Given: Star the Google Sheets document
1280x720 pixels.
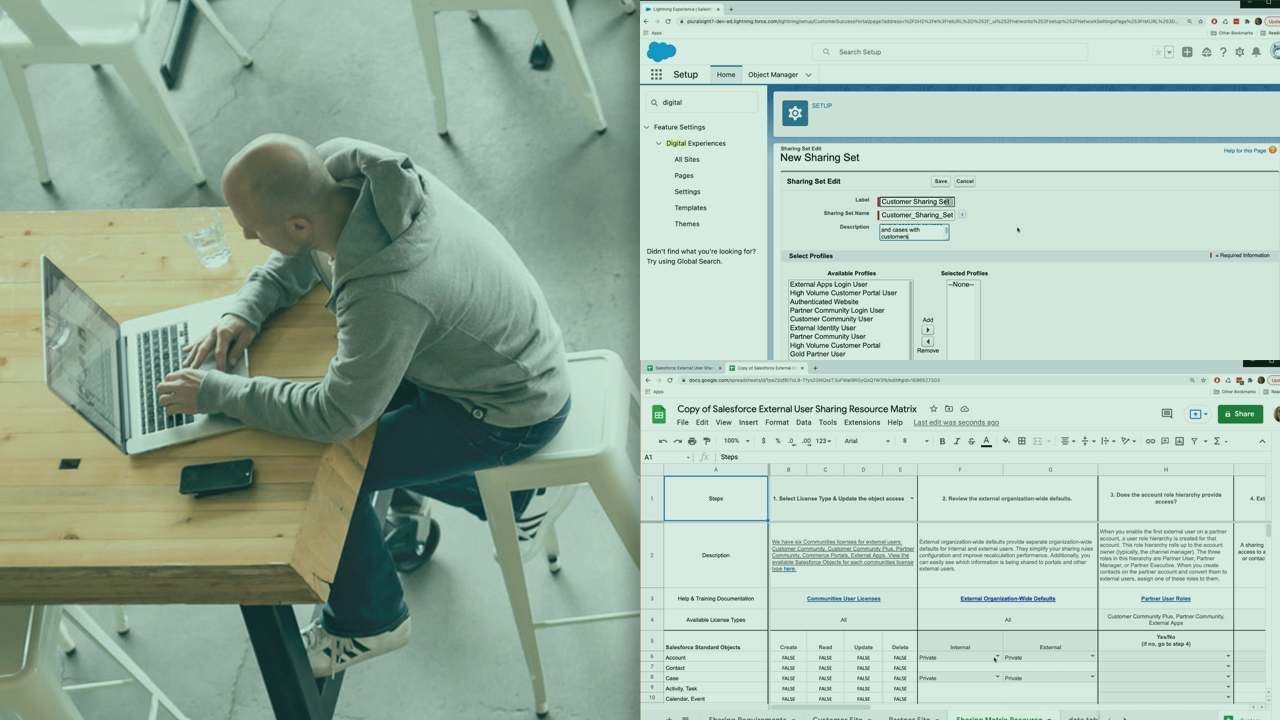Looking at the screenshot, I should (x=933, y=409).
